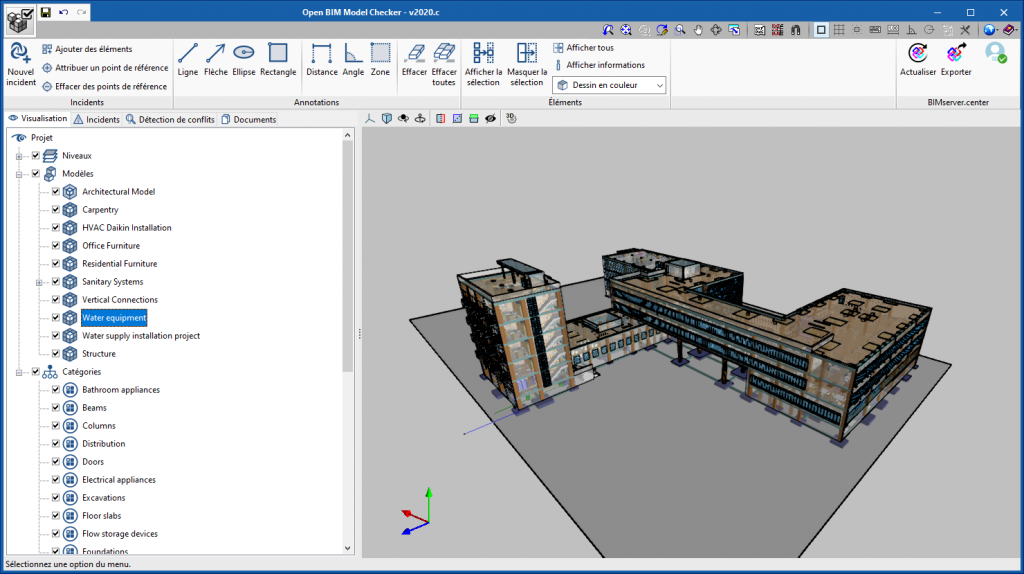
Task: Select the Ligne annotation tool
Action: click(188, 59)
